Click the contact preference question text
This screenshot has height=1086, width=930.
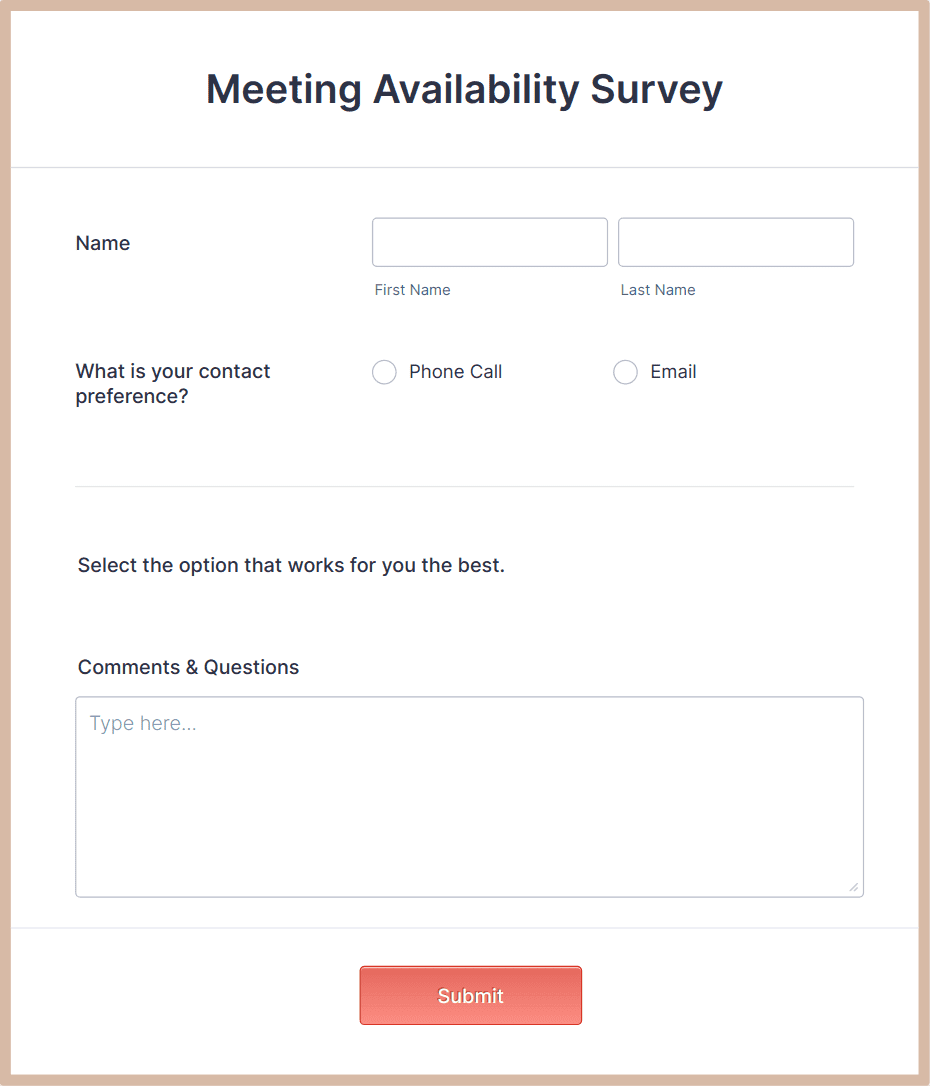click(x=172, y=384)
